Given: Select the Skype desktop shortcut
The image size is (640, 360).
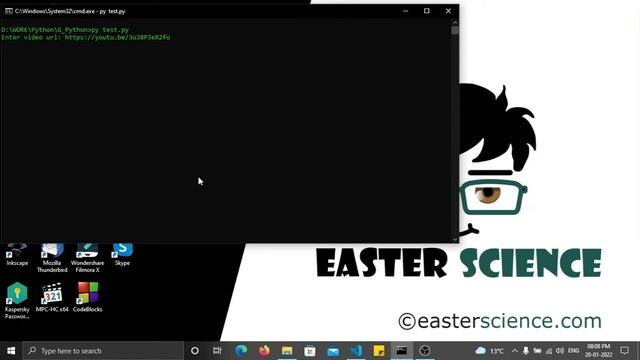Looking at the screenshot, I should tap(122, 255).
